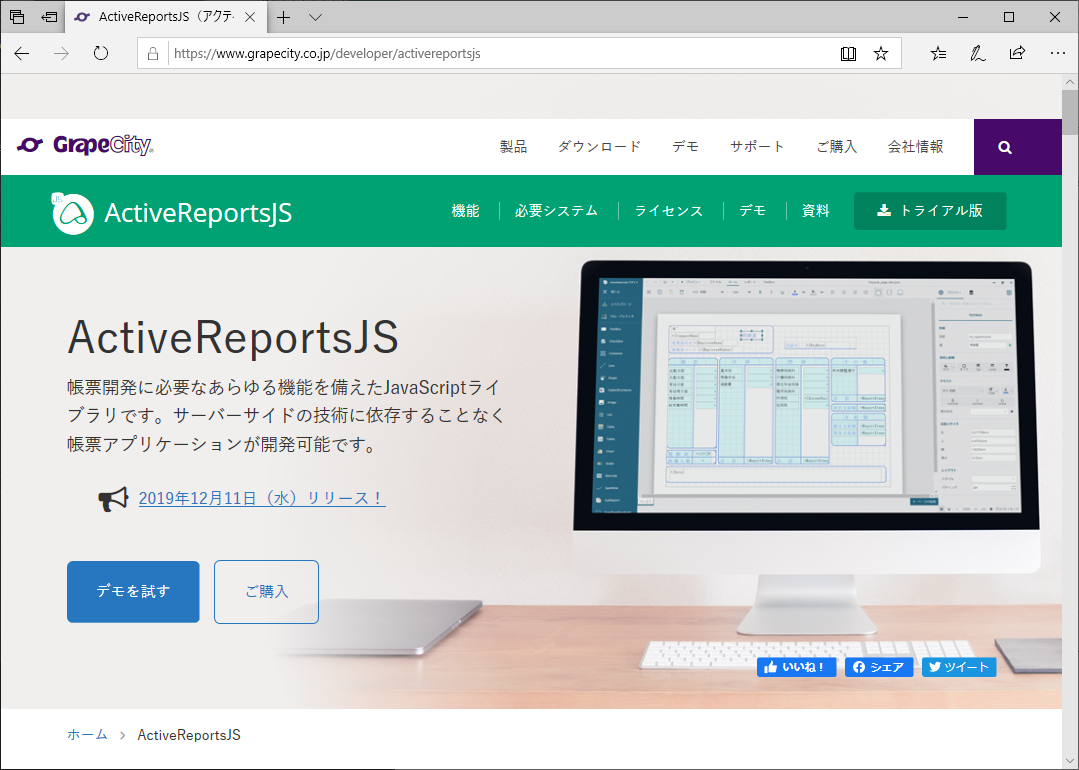The image size is (1079, 770).
Task: Click the outlined ご購入 button
Action: point(266,592)
